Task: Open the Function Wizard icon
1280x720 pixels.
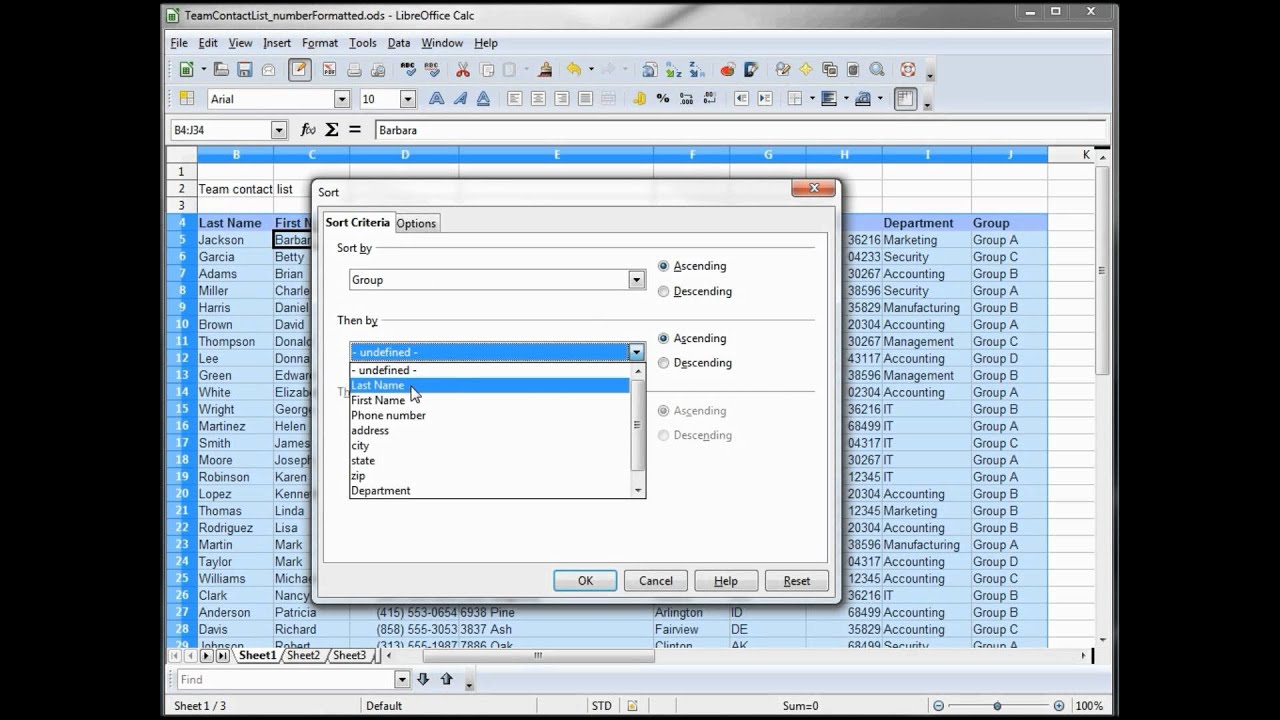Action: pyautogui.click(x=308, y=130)
